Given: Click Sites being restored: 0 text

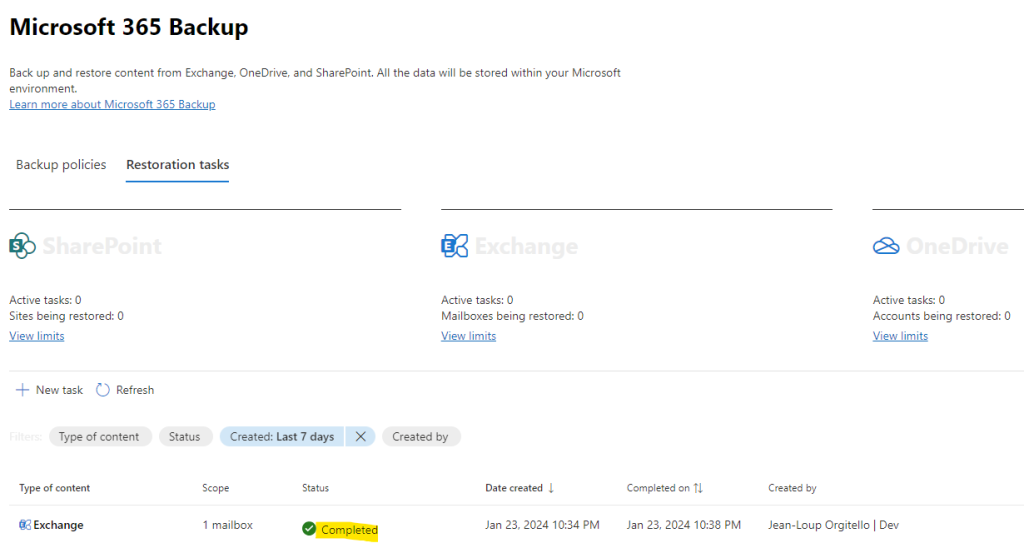Looking at the screenshot, I should click(x=66, y=316).
